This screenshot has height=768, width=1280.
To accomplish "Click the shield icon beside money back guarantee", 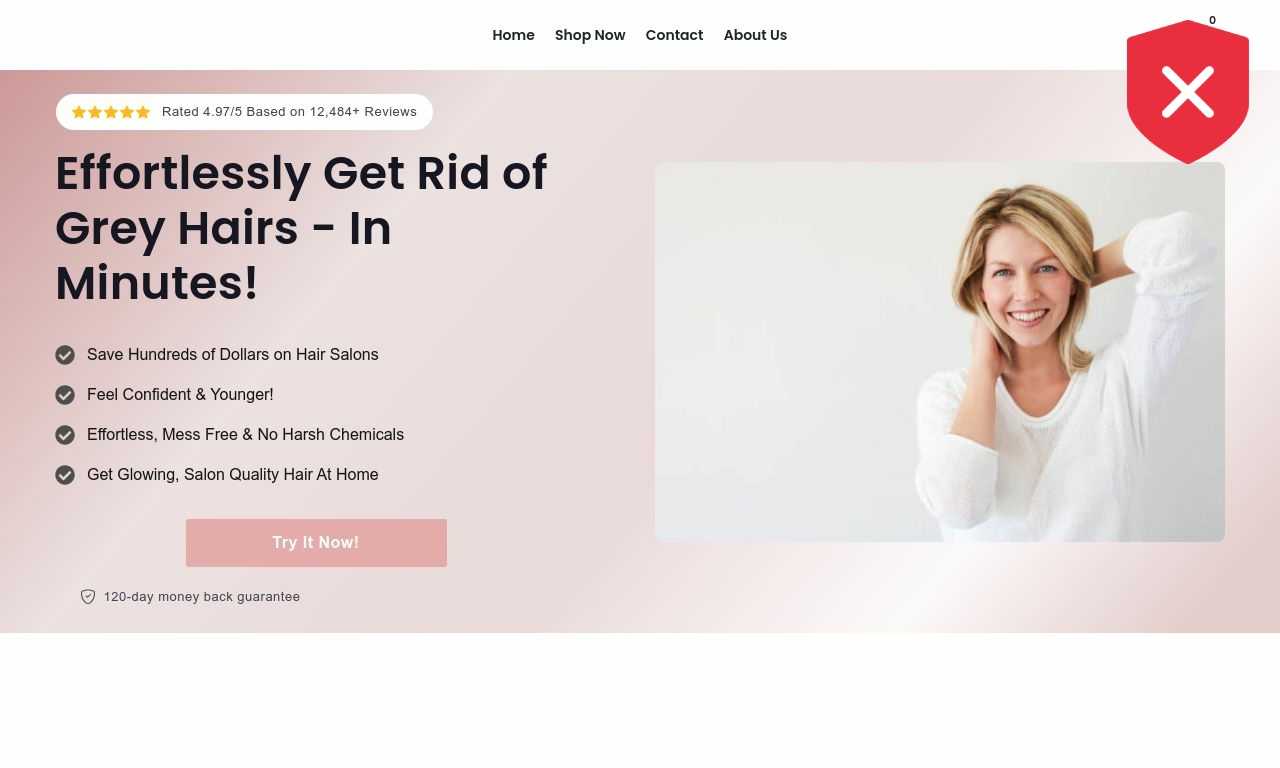I will click(x=88, y=597).
